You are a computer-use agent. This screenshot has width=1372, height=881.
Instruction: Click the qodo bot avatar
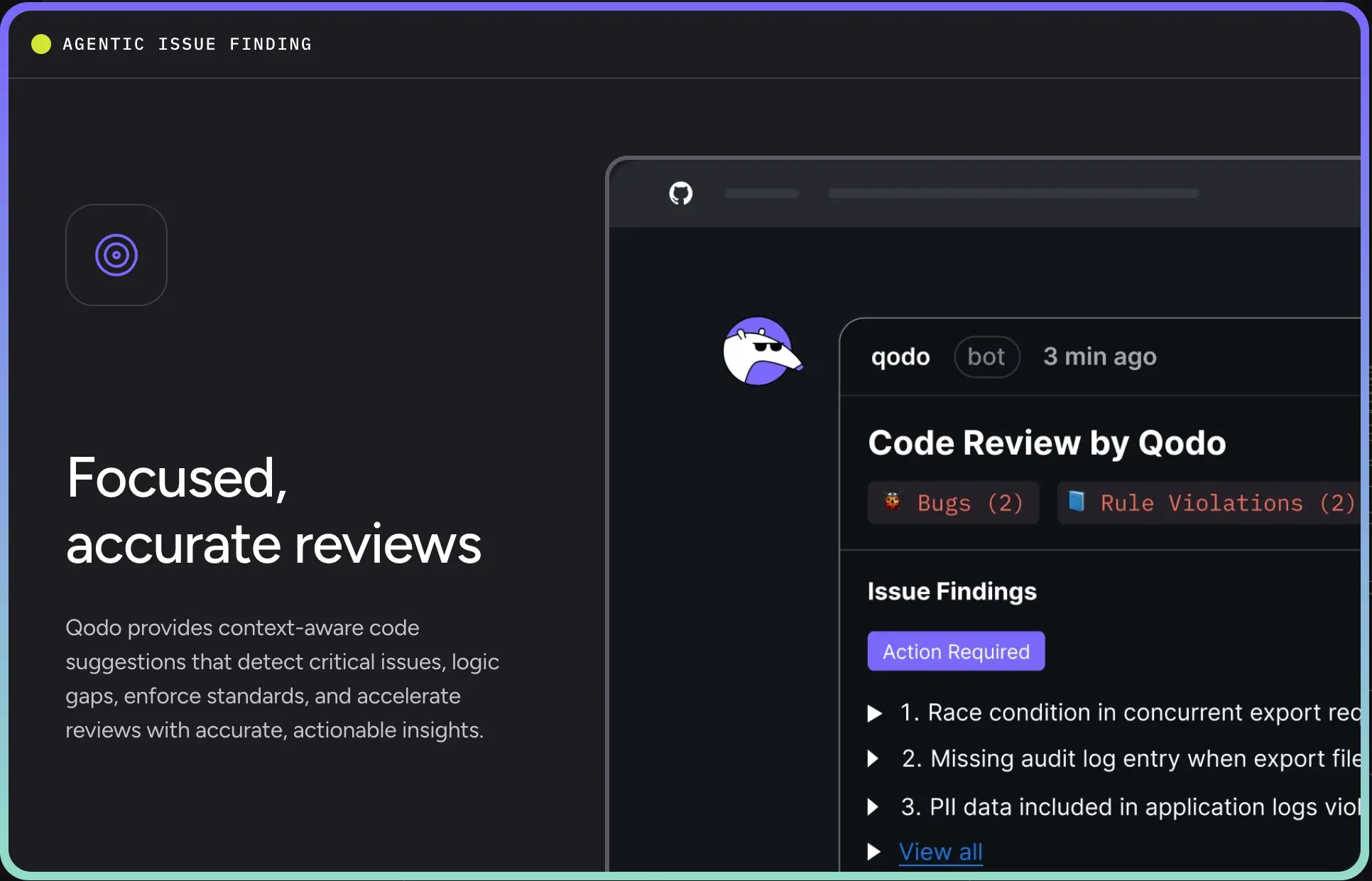point(762,351)
